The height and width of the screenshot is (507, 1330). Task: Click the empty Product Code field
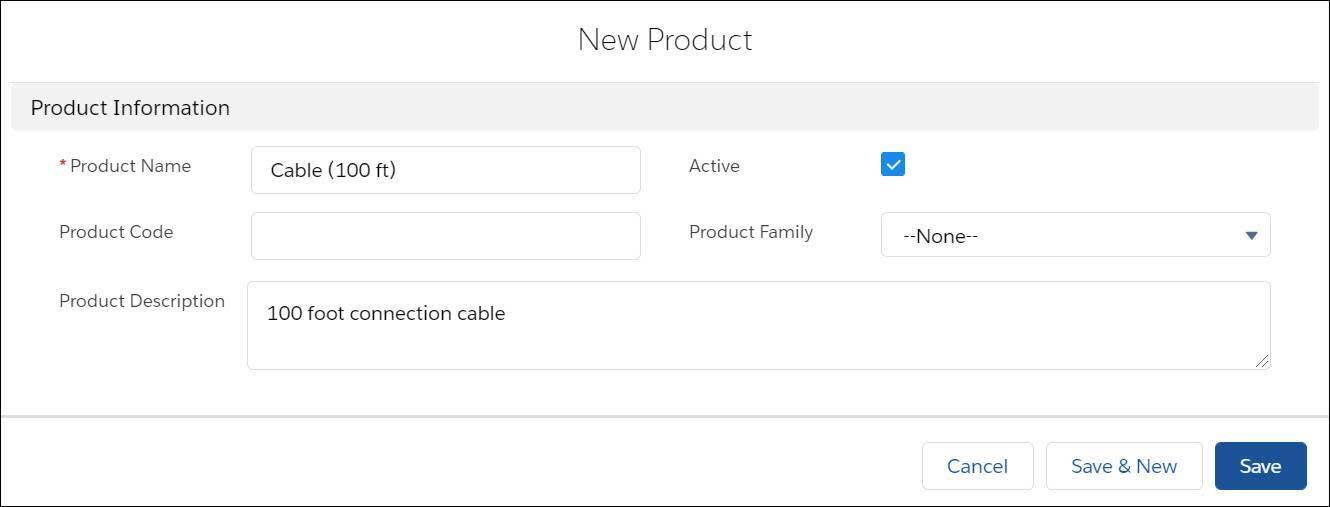[445, 236]
